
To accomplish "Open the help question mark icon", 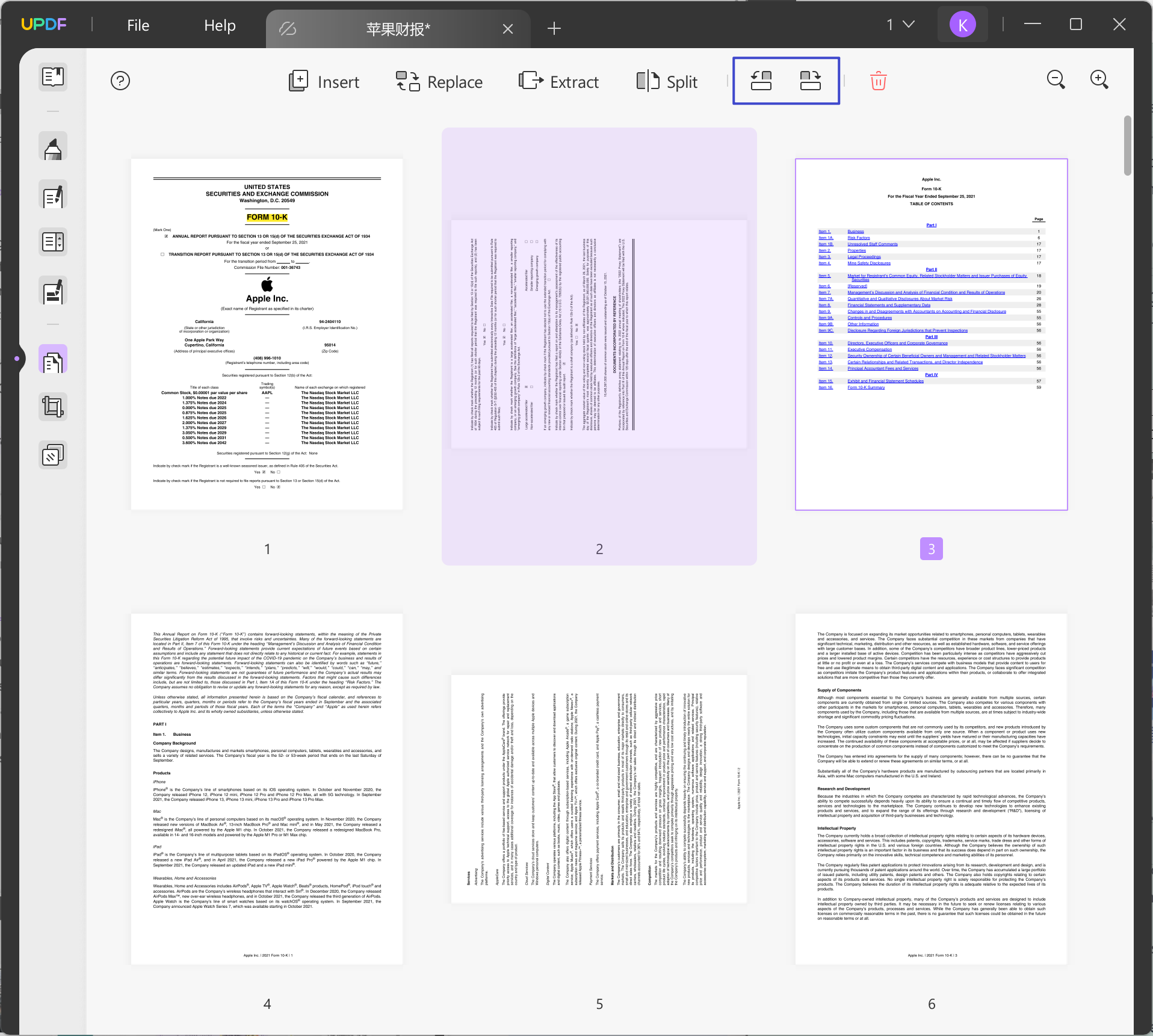I will point(120,80).
